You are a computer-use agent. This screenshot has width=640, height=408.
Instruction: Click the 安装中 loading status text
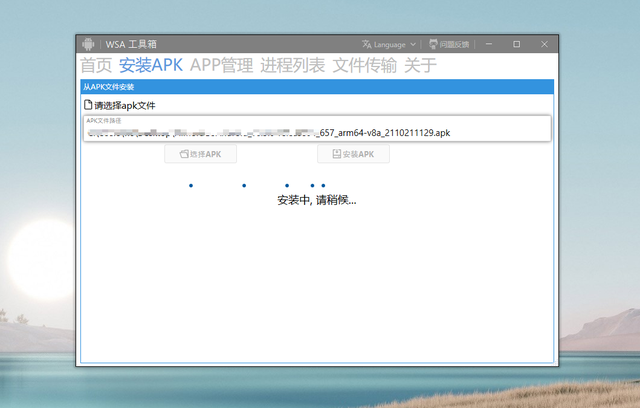[316, 200]
